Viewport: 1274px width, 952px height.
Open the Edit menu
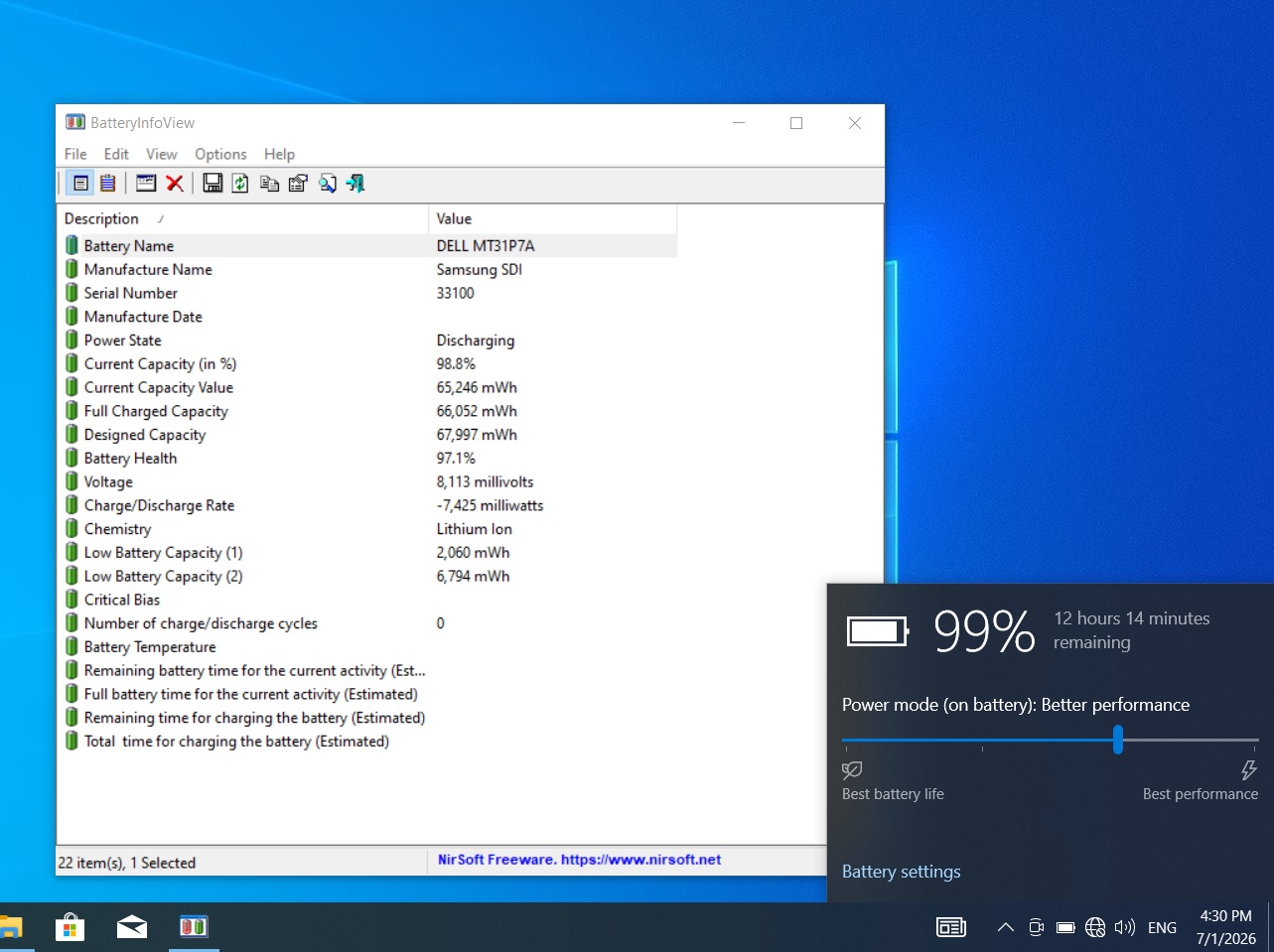[116, 154]
